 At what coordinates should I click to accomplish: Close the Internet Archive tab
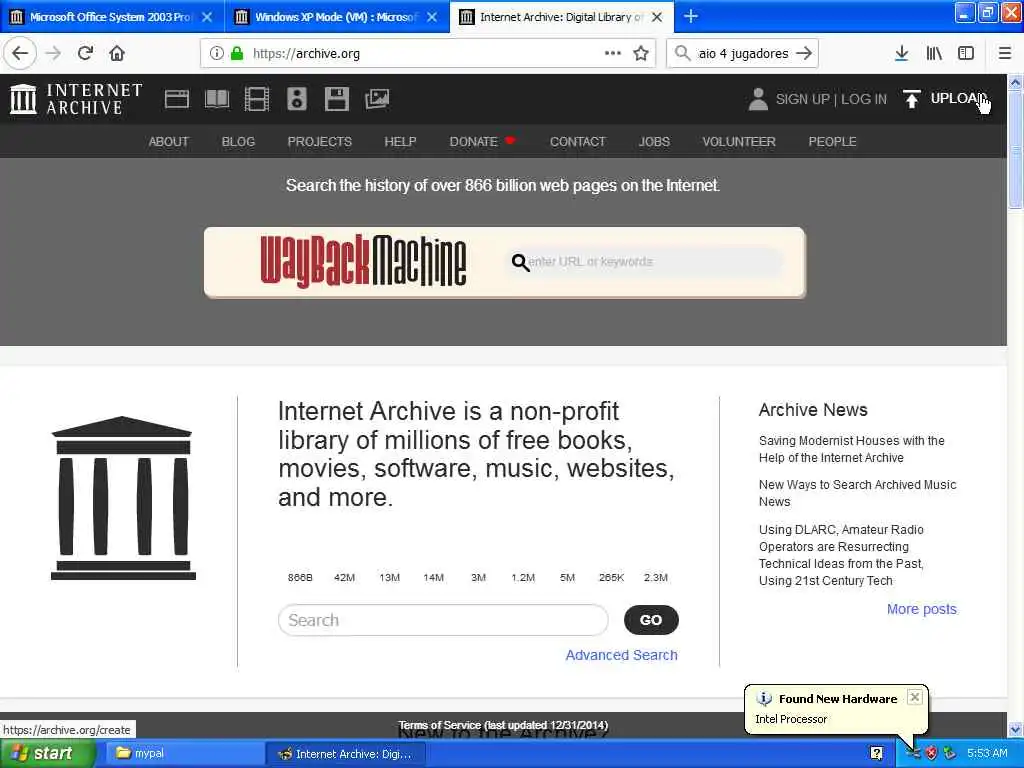[657, 17]
